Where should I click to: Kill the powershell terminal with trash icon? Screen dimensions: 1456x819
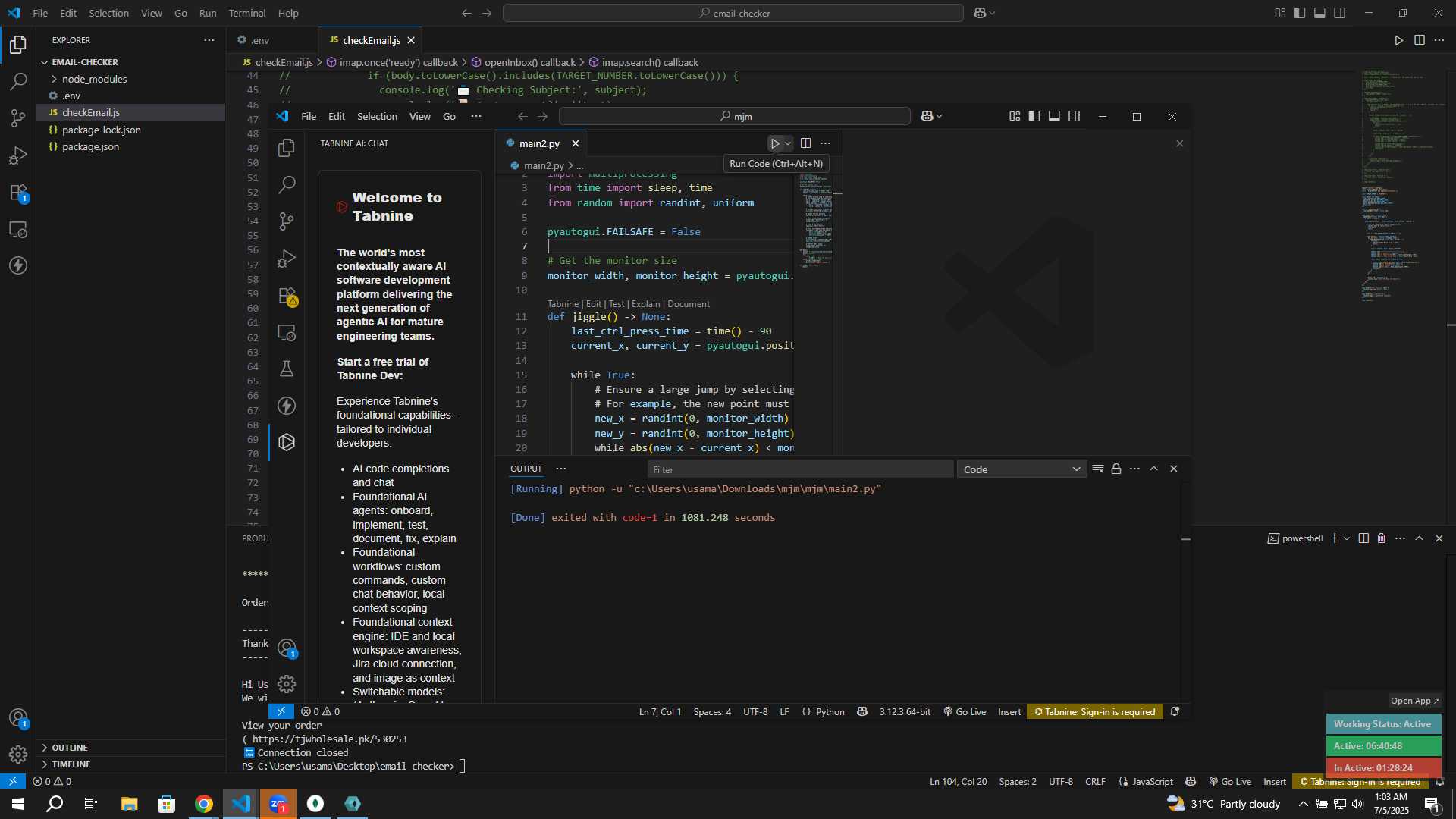coord(1382,538)
